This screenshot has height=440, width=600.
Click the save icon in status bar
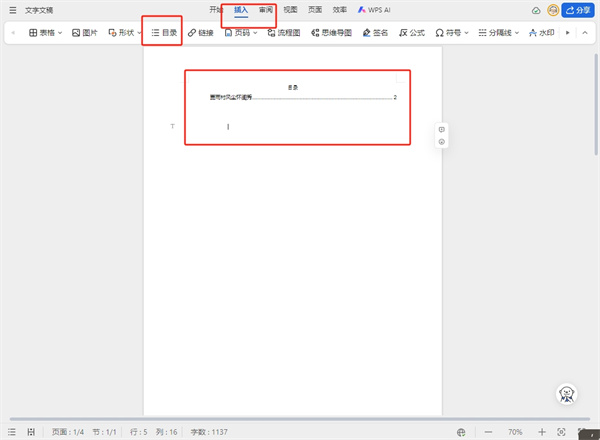[31, 432]
